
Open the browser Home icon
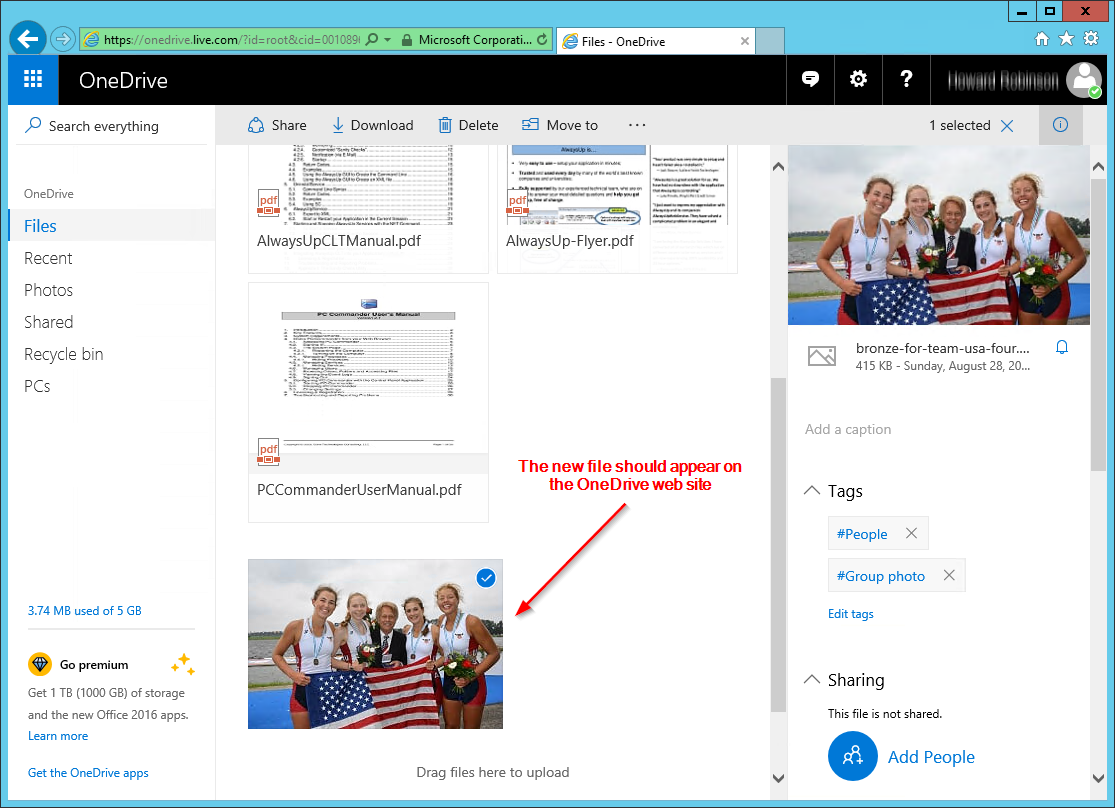(x=1042, y=39)
